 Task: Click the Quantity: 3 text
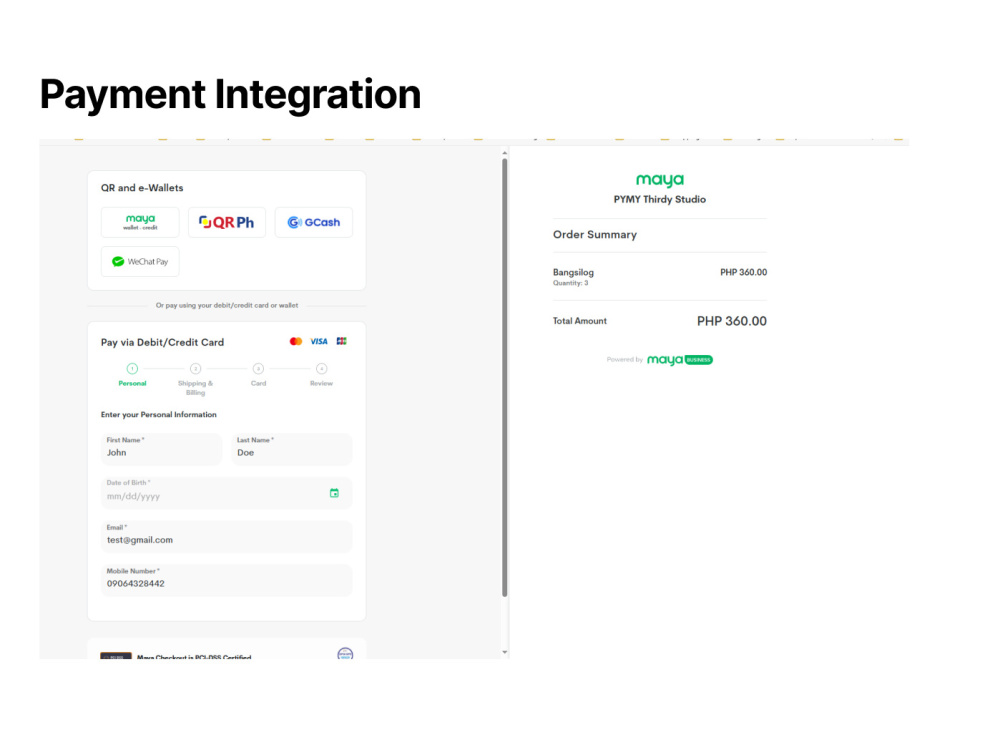(570, 283)
